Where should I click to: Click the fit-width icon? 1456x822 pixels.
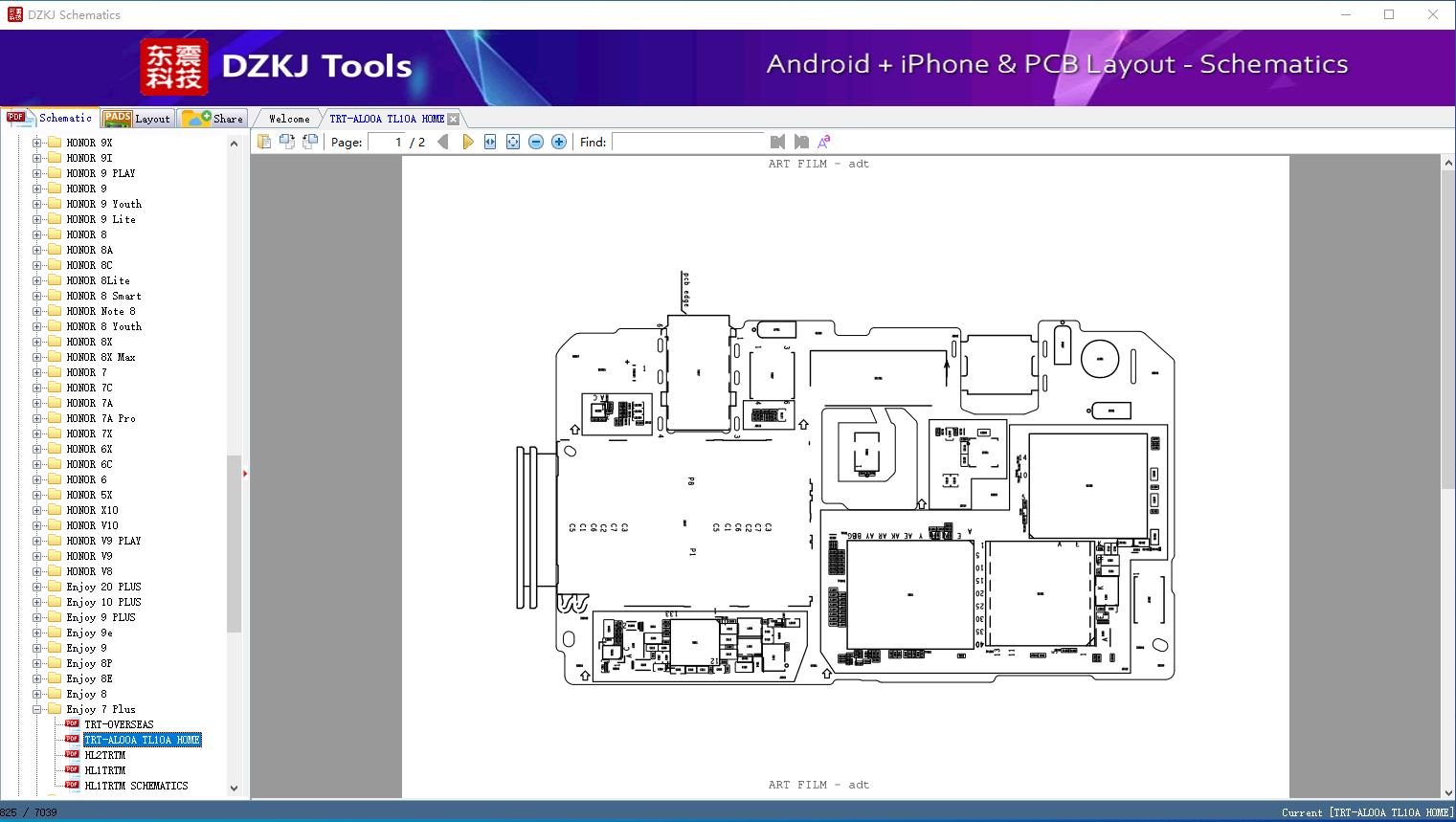point(490,142)
